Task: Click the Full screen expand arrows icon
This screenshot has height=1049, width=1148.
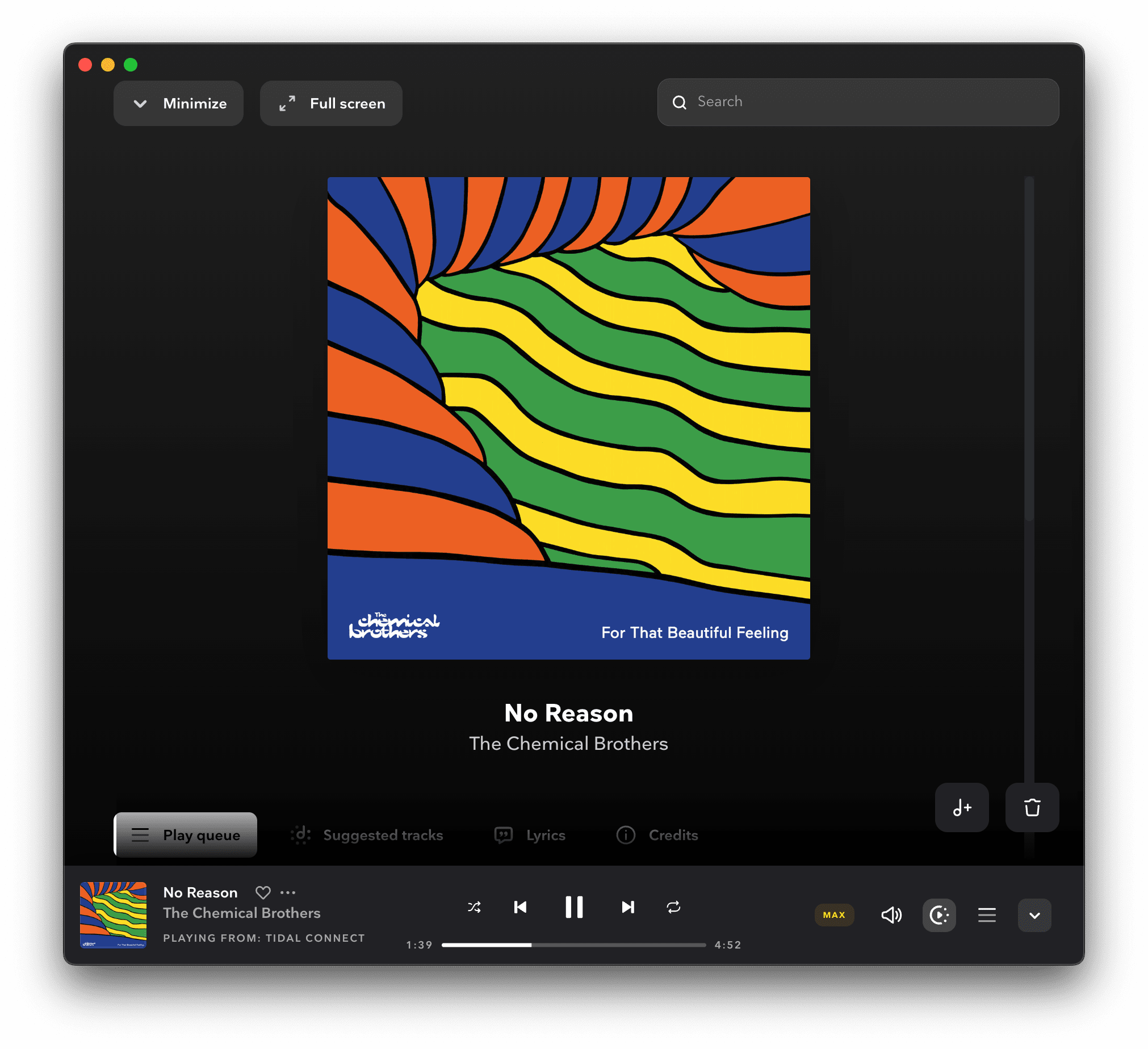Action: [287, 103]
